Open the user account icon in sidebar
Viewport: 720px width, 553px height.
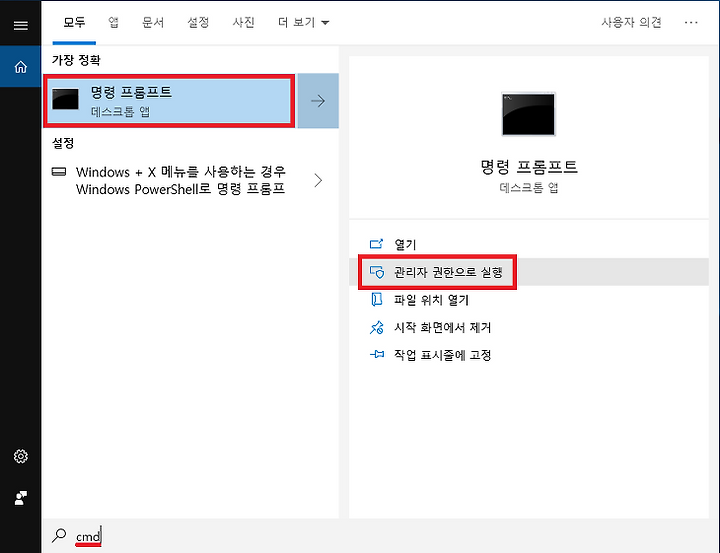click(21, 497)
